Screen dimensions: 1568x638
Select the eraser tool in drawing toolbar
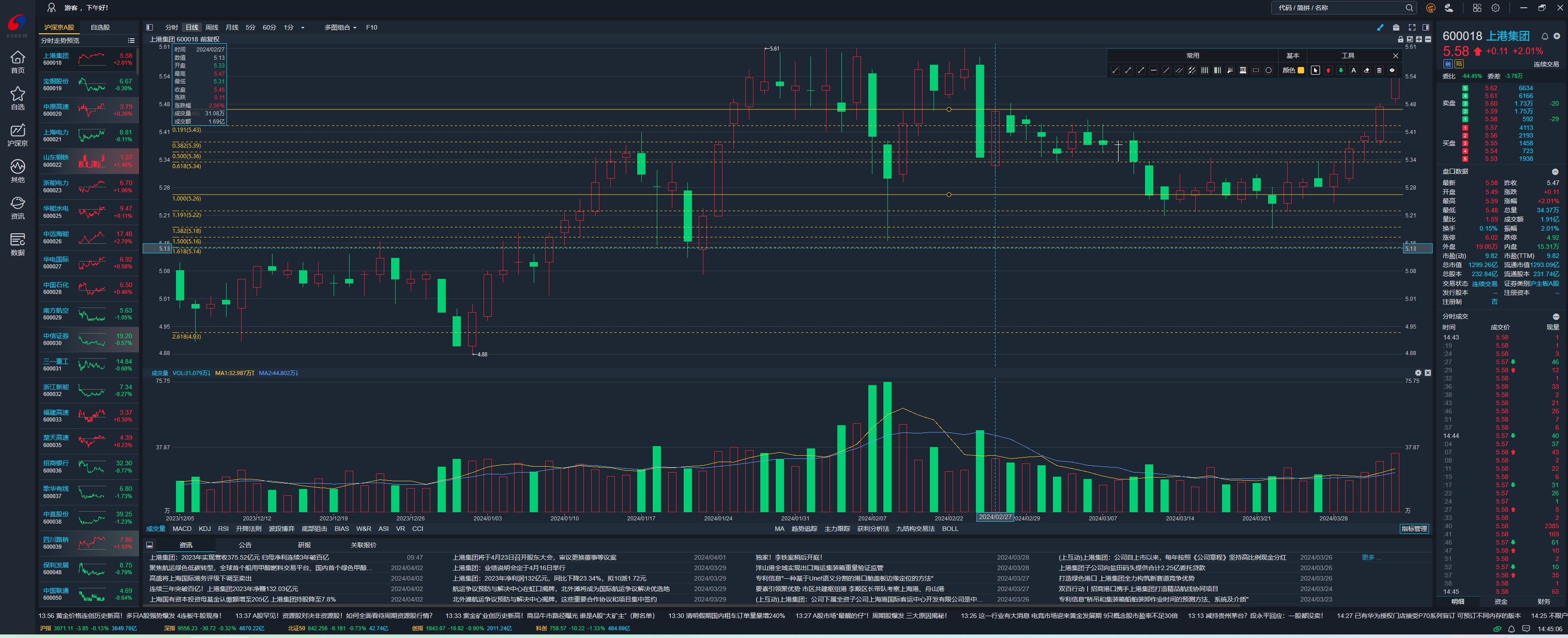(x=1367, y=70)
